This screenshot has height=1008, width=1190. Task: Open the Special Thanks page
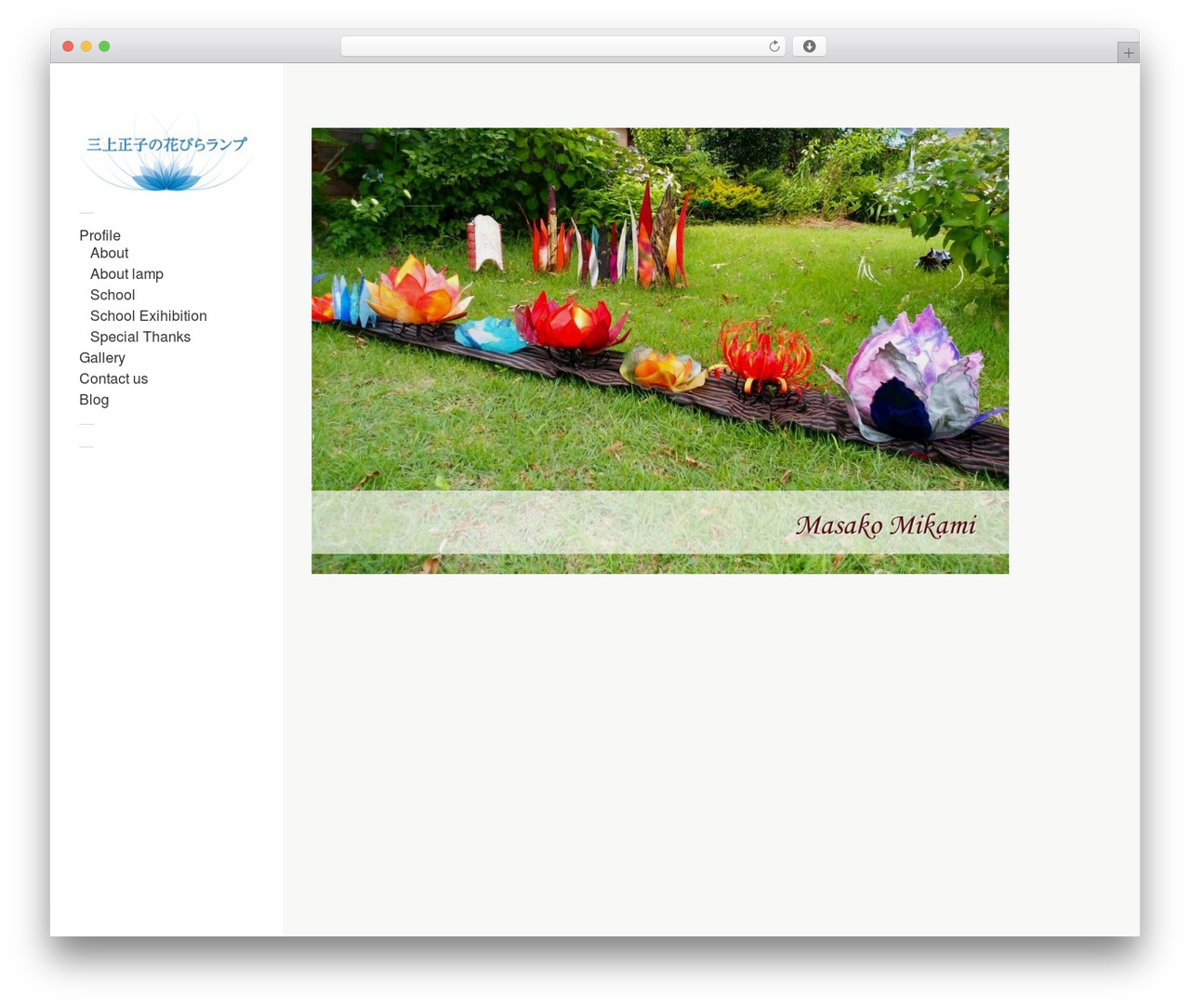point(140,337)
